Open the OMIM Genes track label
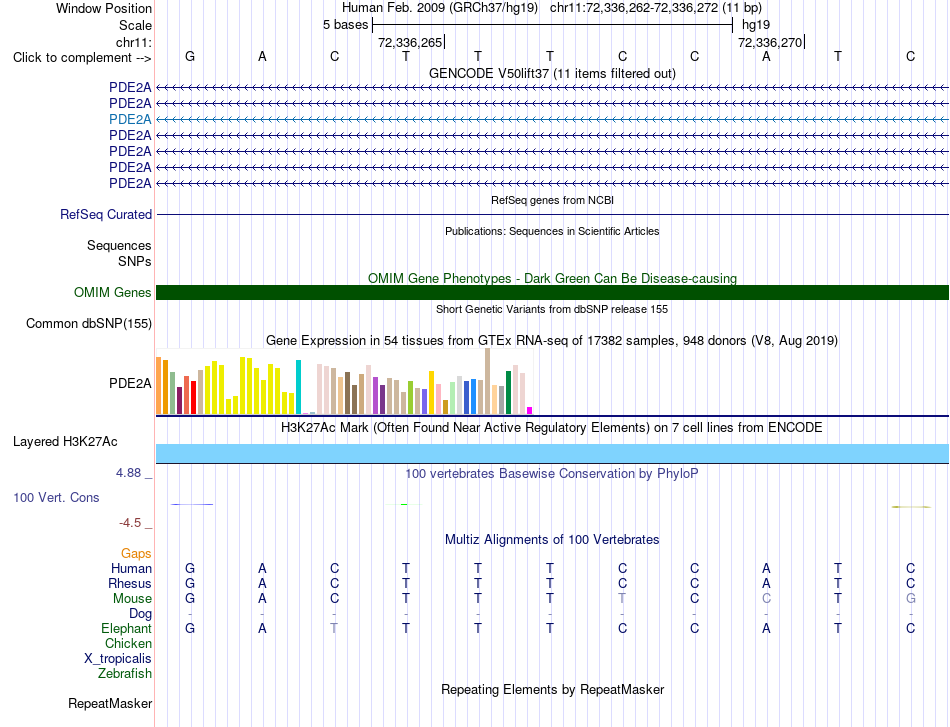Screen dimensions: 950x727 [113, 293]
